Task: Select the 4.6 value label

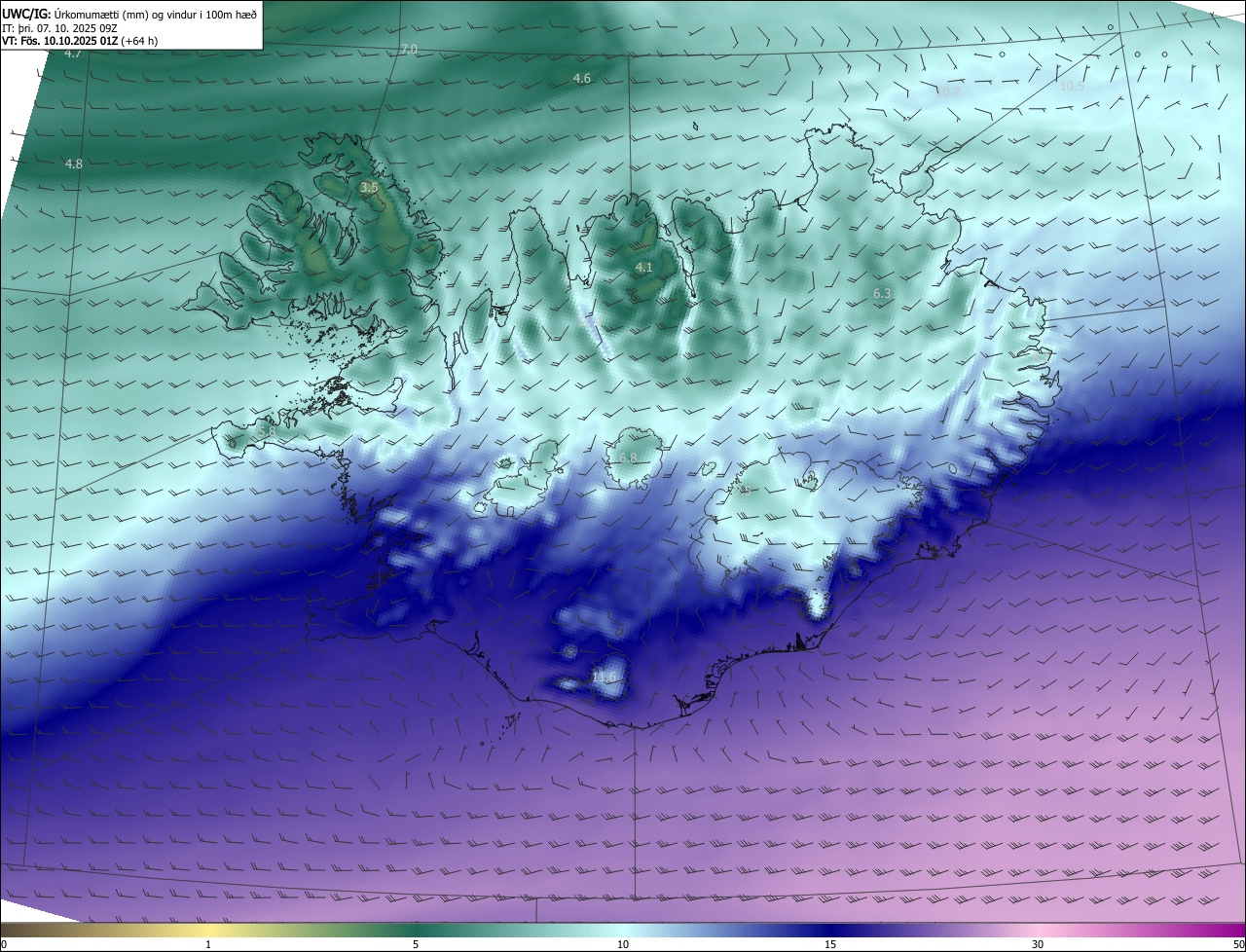Action: pyautogui.click(x=582, y=78)
